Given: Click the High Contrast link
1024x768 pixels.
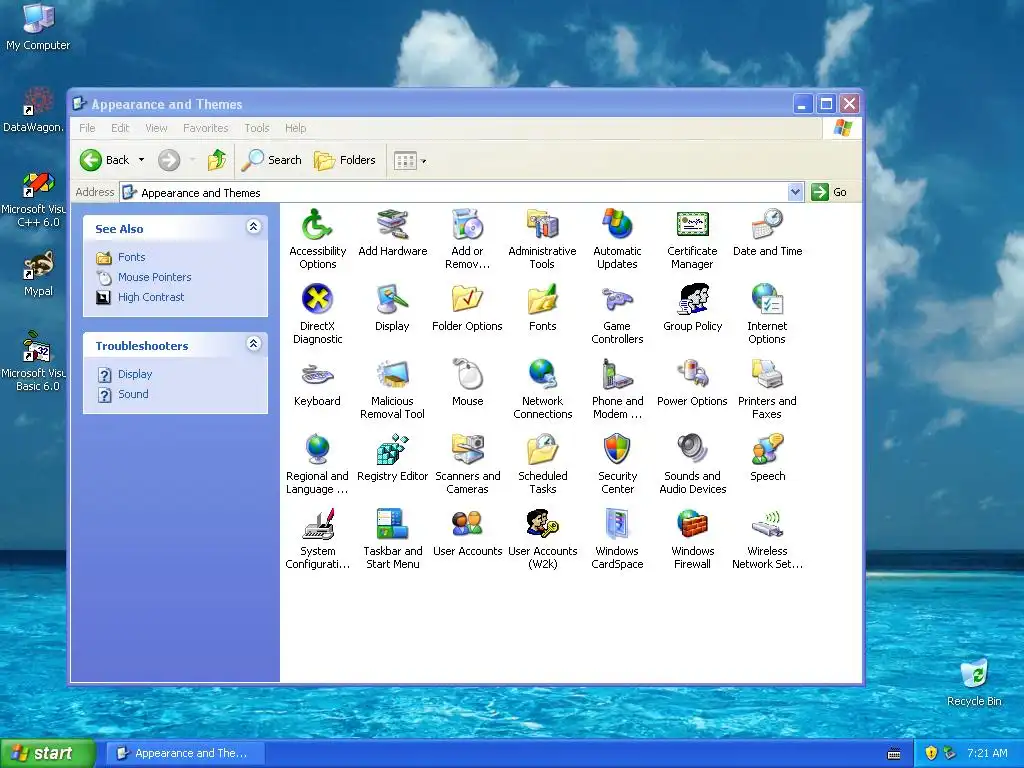Looking at the screenshot, I should (151, 297).
